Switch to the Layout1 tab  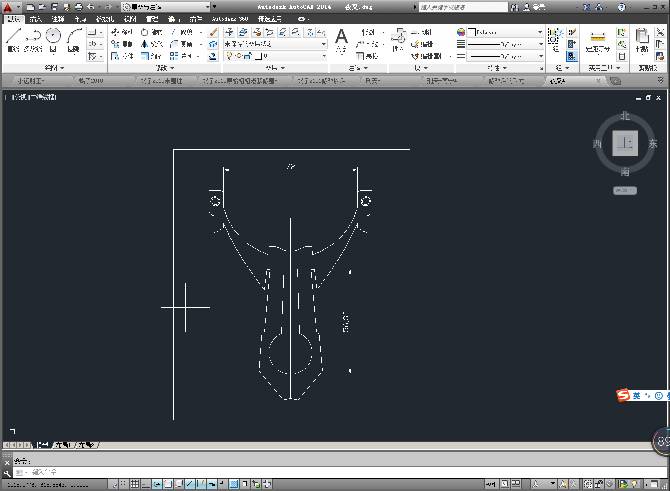click(x=63, y=445)
